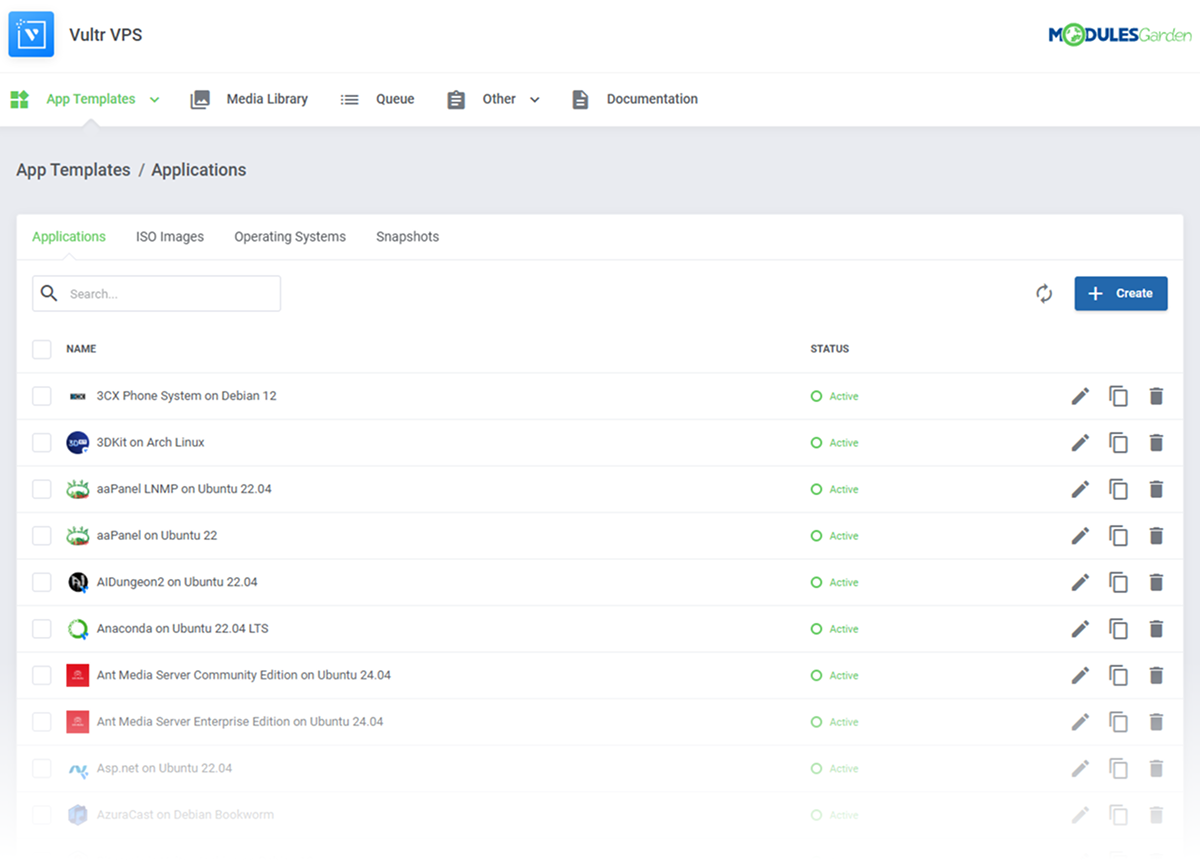Delete Ant Media Server Community Edition
The height and width of the screenshot is (860, 1200).
(1156, 675)
